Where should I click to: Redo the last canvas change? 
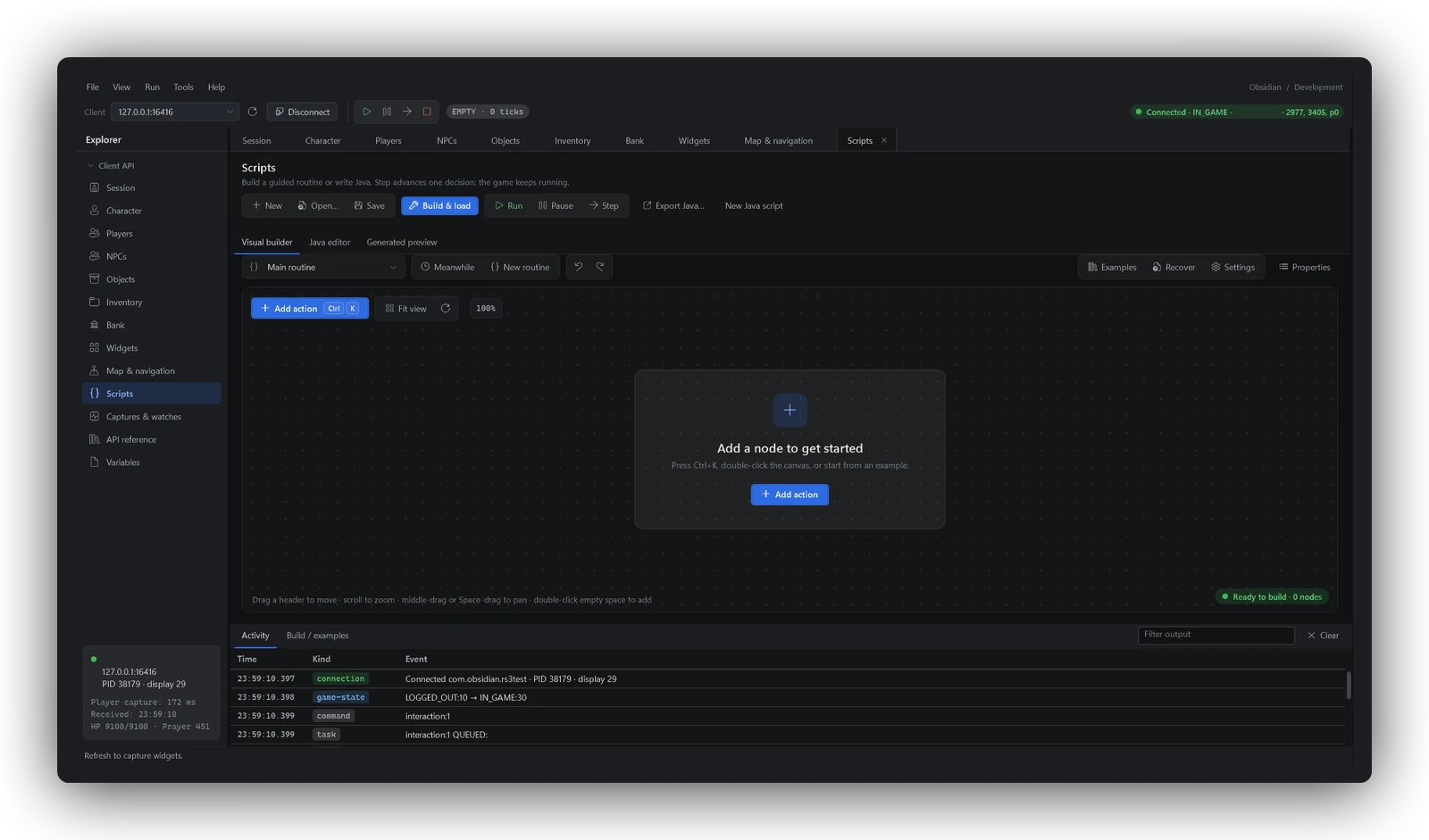[x=600, y=267]
